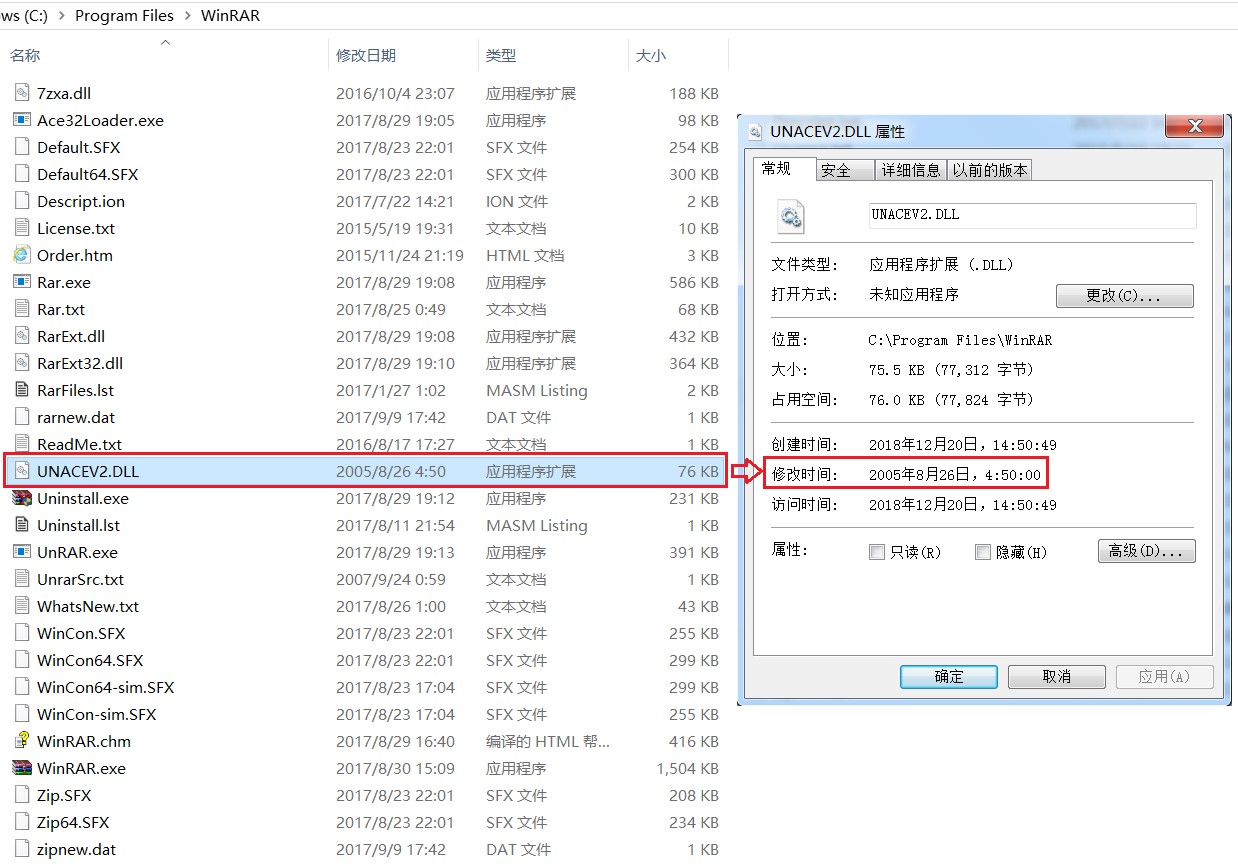This screenshot has height=868, width=1238.
Task: Expand breadcrumb chevron after Program Files
Action: pos(187,16)
